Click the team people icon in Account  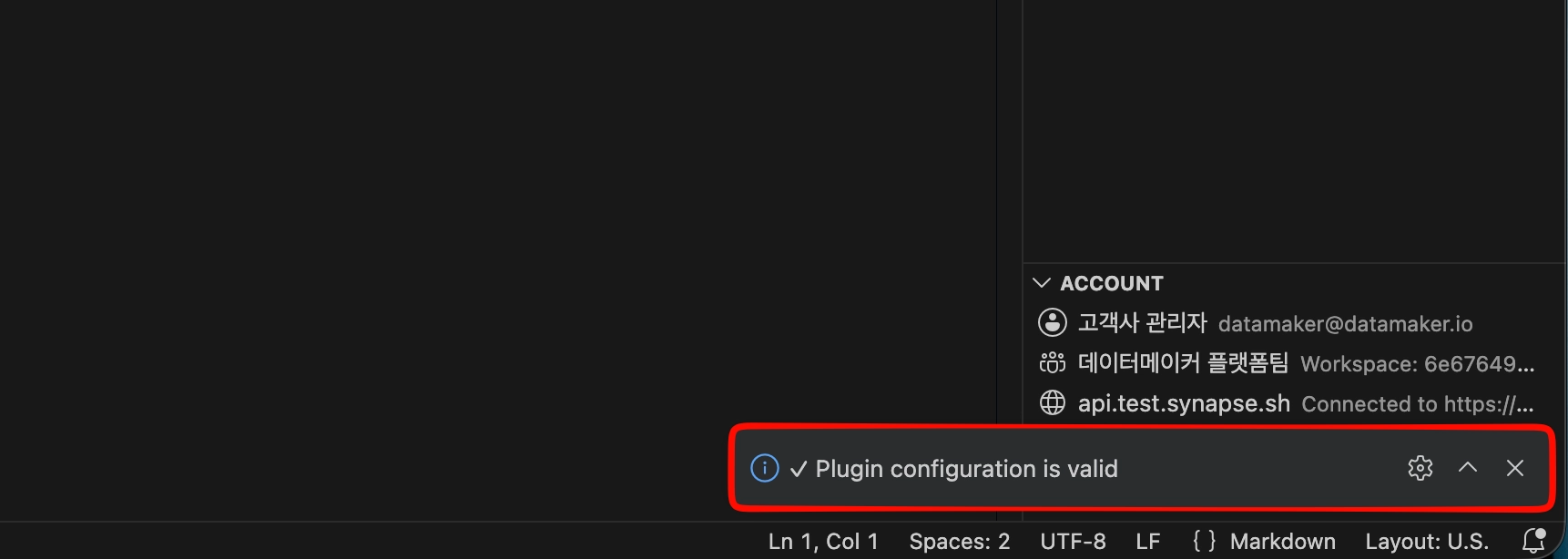tap(1052, 362)
